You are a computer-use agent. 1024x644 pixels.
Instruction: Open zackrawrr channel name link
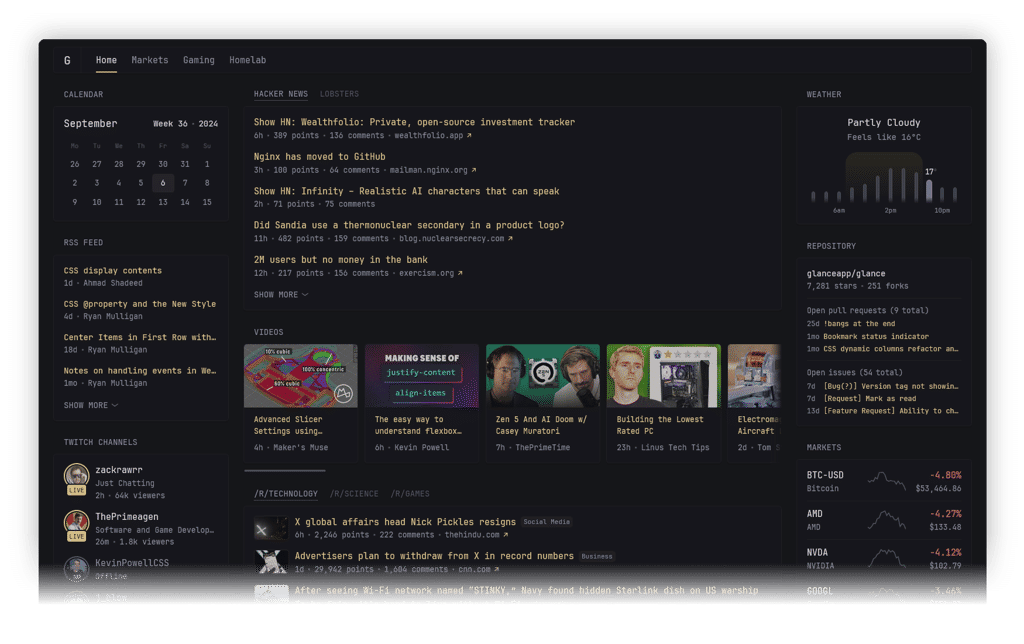click(119, 470)
